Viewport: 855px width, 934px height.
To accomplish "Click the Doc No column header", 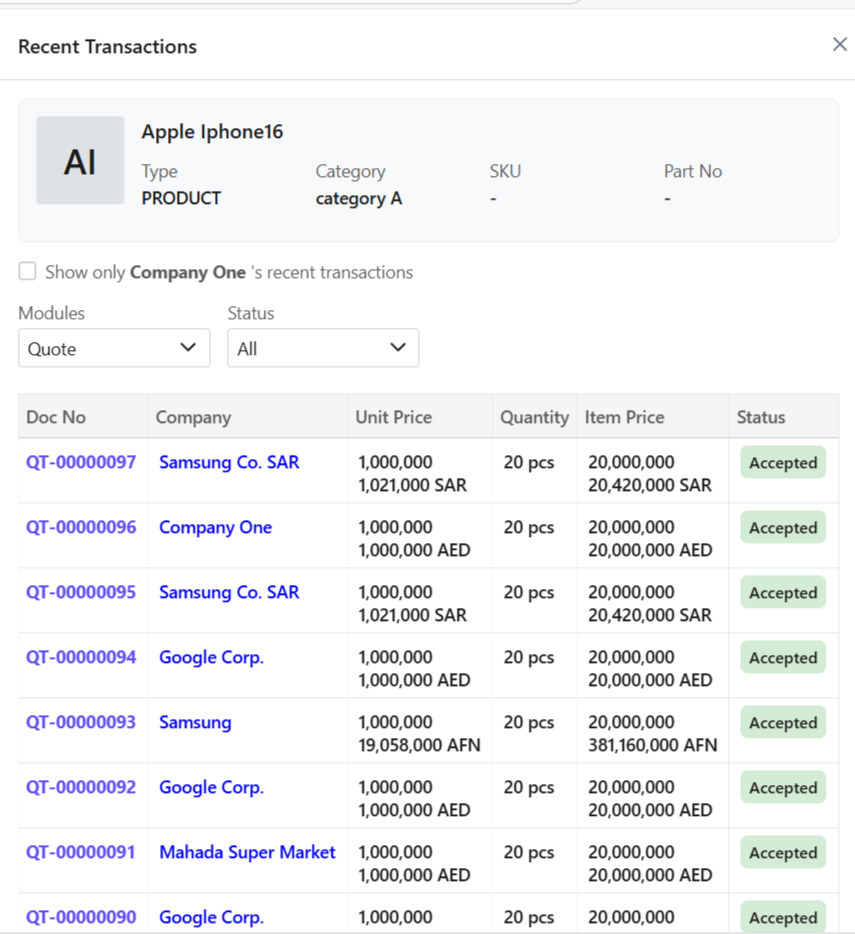I will click(56, 417).
